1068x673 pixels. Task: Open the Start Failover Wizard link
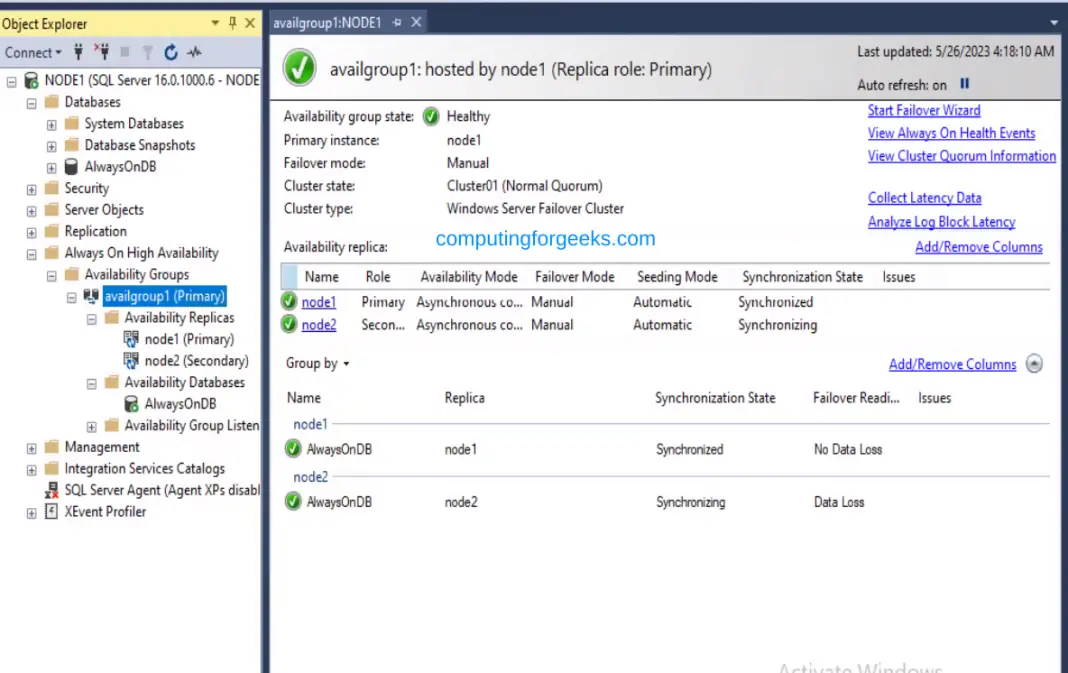[923, 111]
